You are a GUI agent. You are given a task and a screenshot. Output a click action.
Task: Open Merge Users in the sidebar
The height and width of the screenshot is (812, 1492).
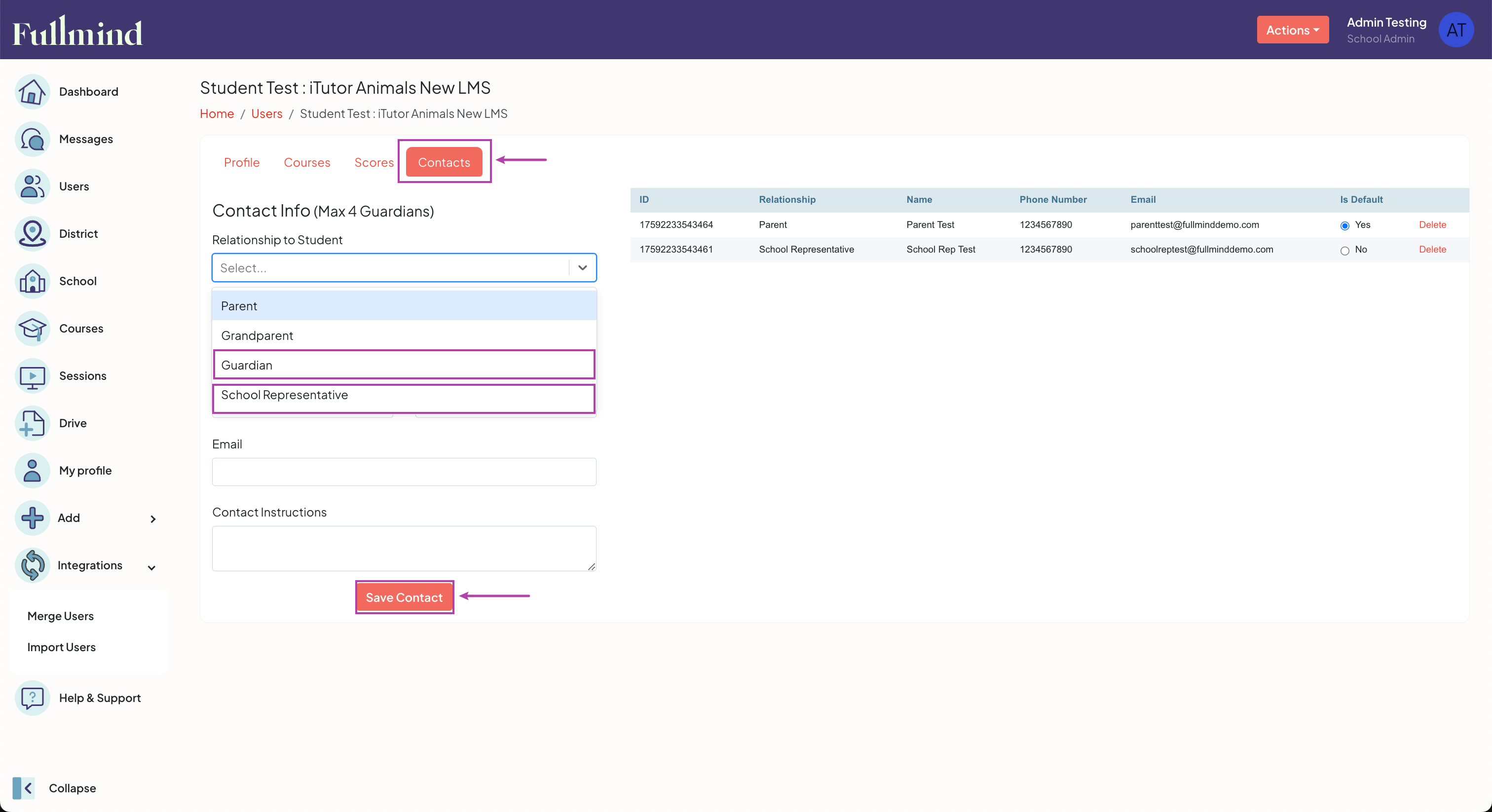point(60,616)
